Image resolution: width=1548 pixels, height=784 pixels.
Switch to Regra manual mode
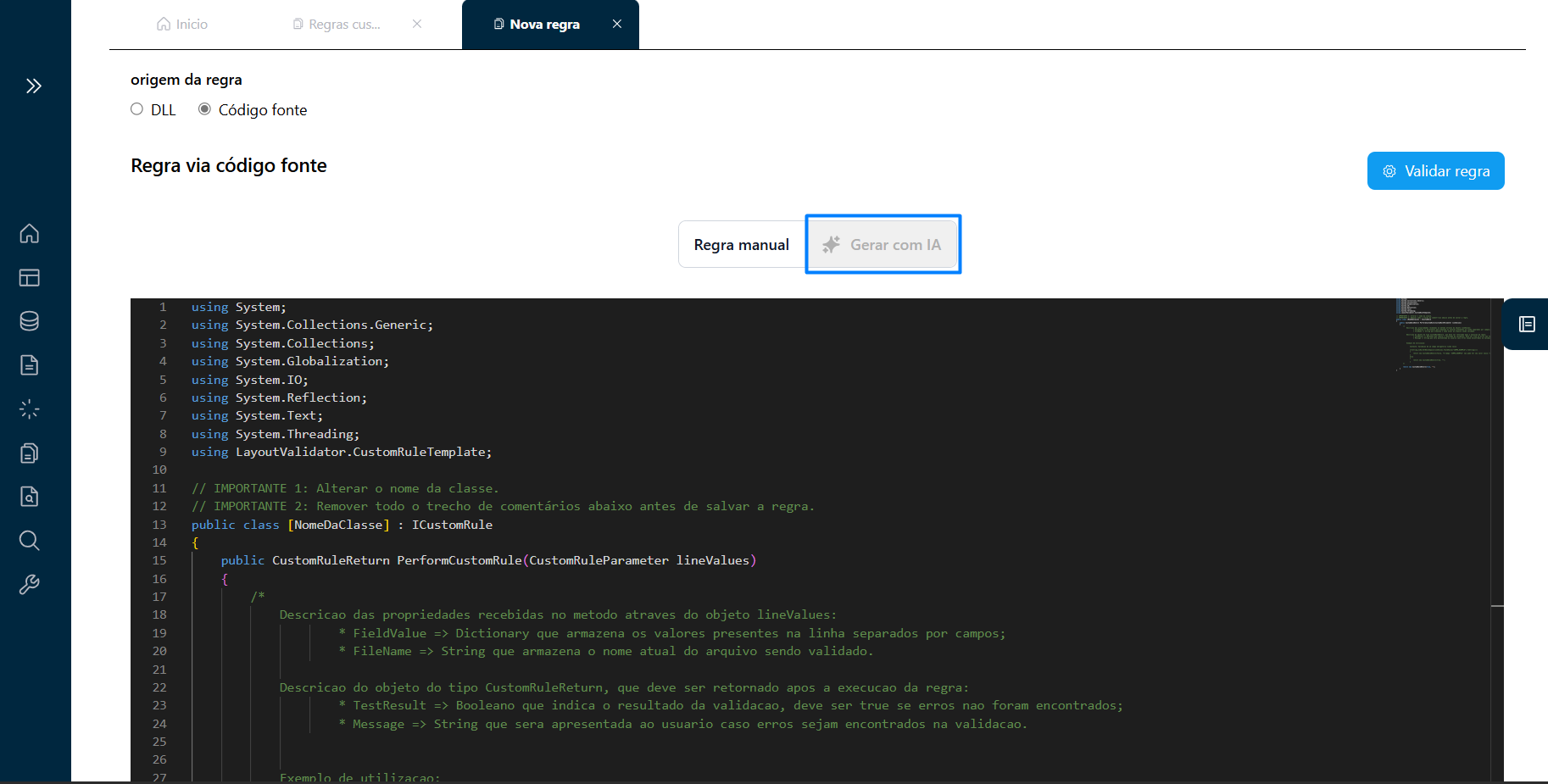point(741,245)
